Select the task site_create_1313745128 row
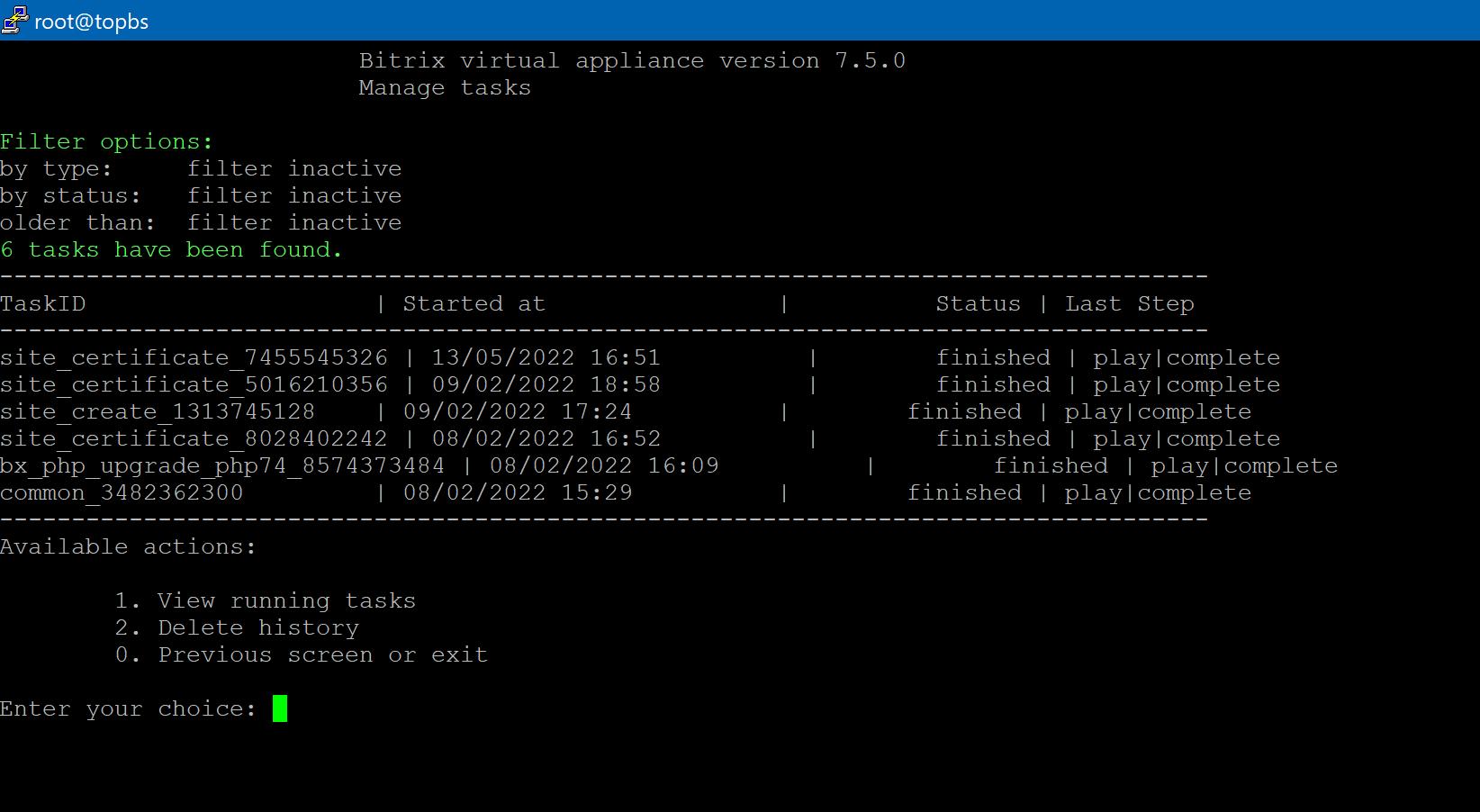1480x812 pixels. coord(158,411)
